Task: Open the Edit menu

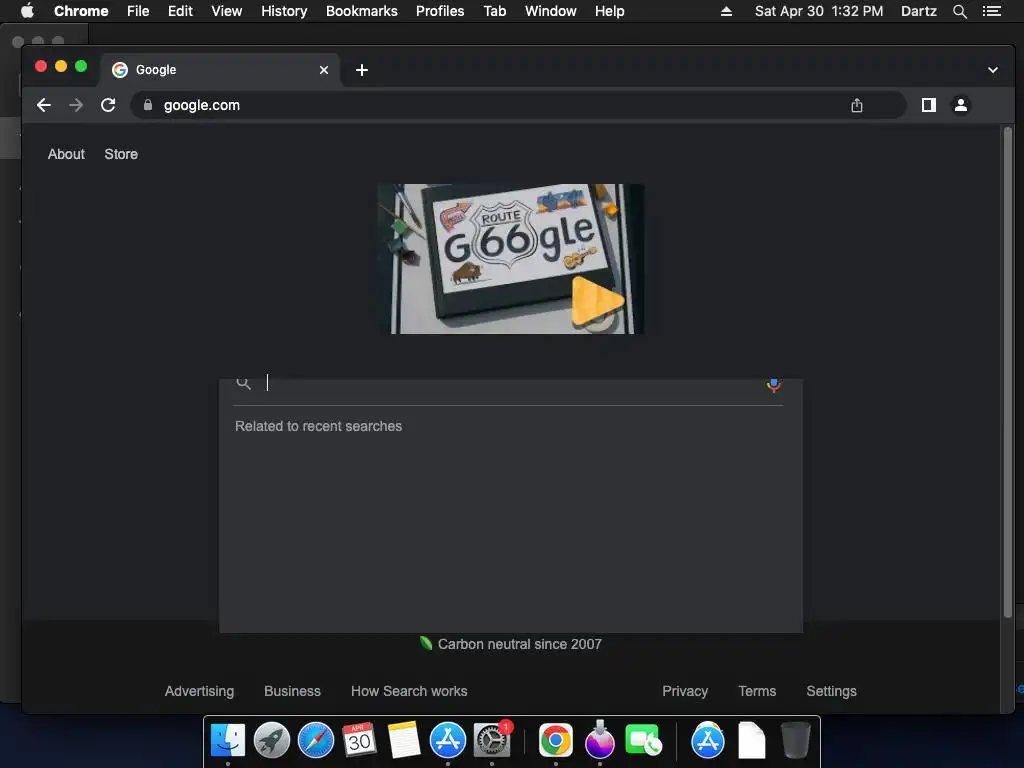Action: click(x=180, y=11)
